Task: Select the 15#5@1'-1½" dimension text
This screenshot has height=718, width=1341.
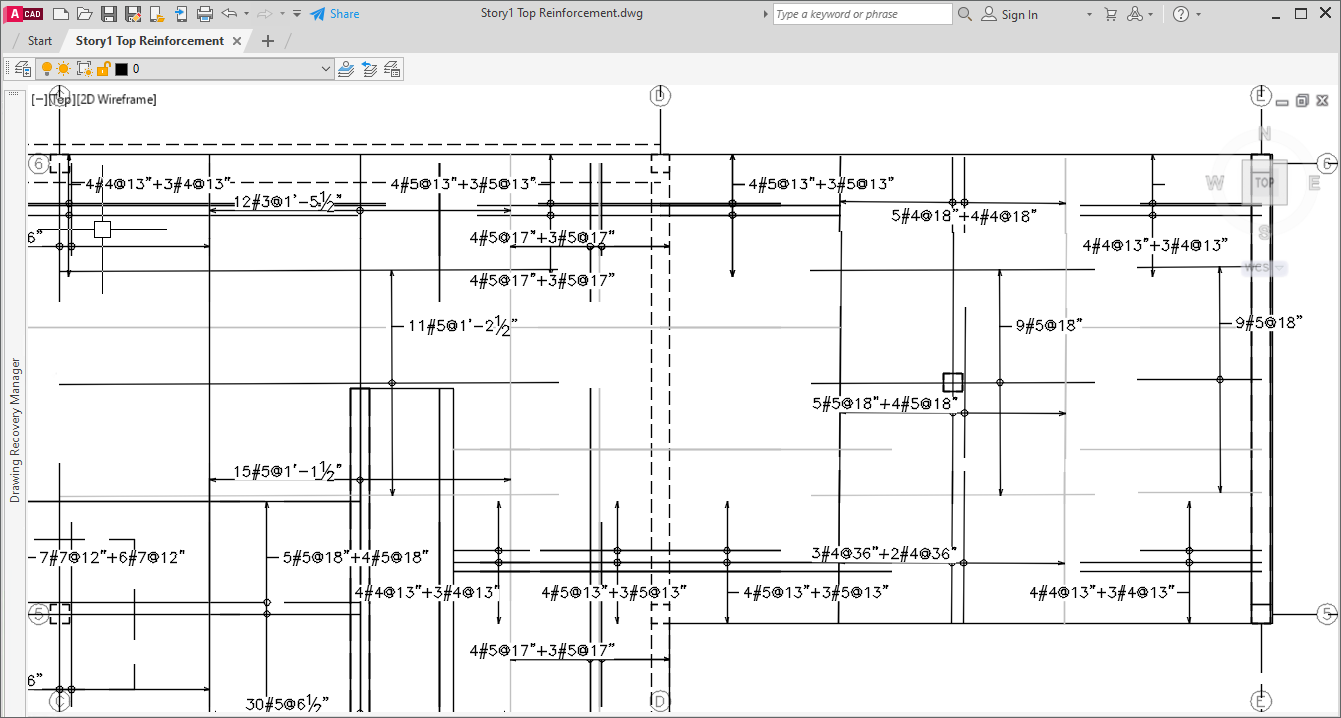Action: pyautogui.click(x=288, y=472)
